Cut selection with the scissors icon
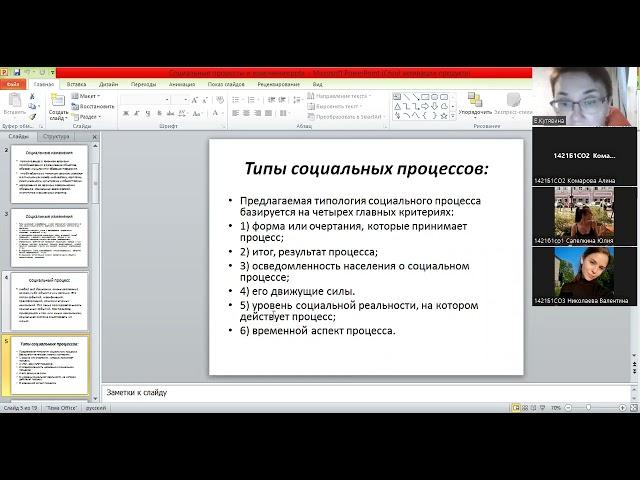 [x=32, y=96]
